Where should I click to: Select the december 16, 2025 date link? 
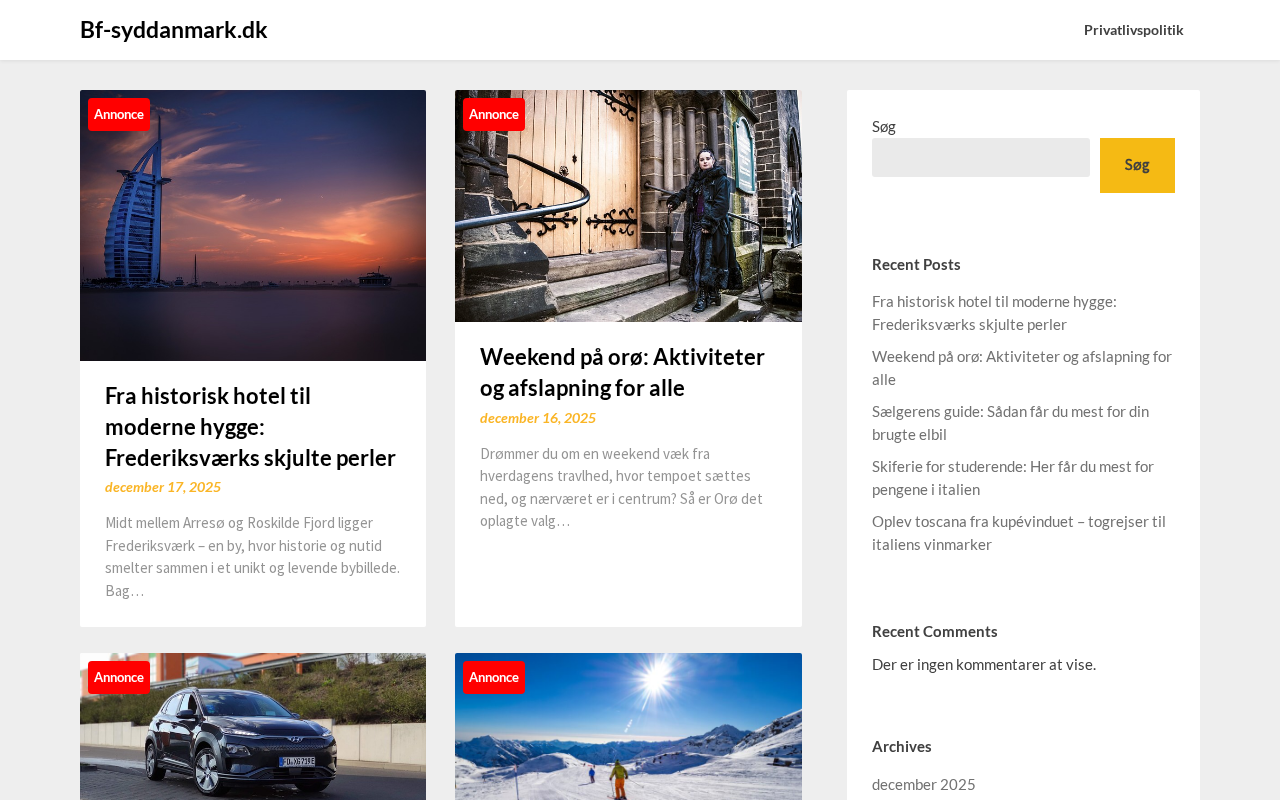[538, 418]
